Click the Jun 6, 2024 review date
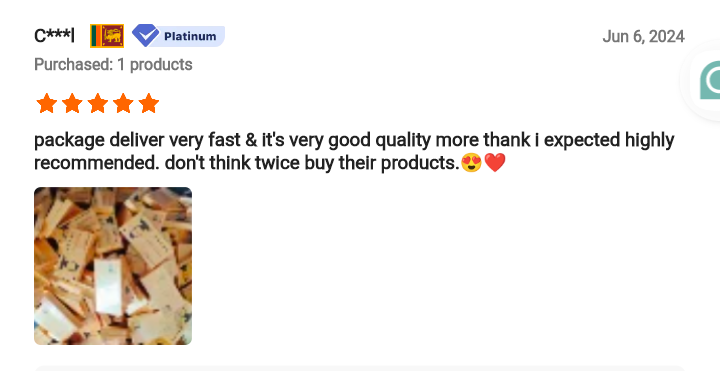Image resolution: width=720 pixels, height=371 pixels. [643, 36]
